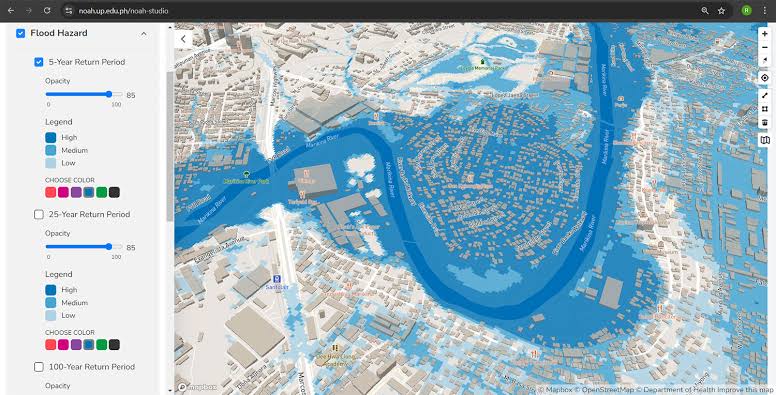The width and height of the screenshot is (776, 395).
Task: Locate me with geolocate button
Action: click(765, 78)
